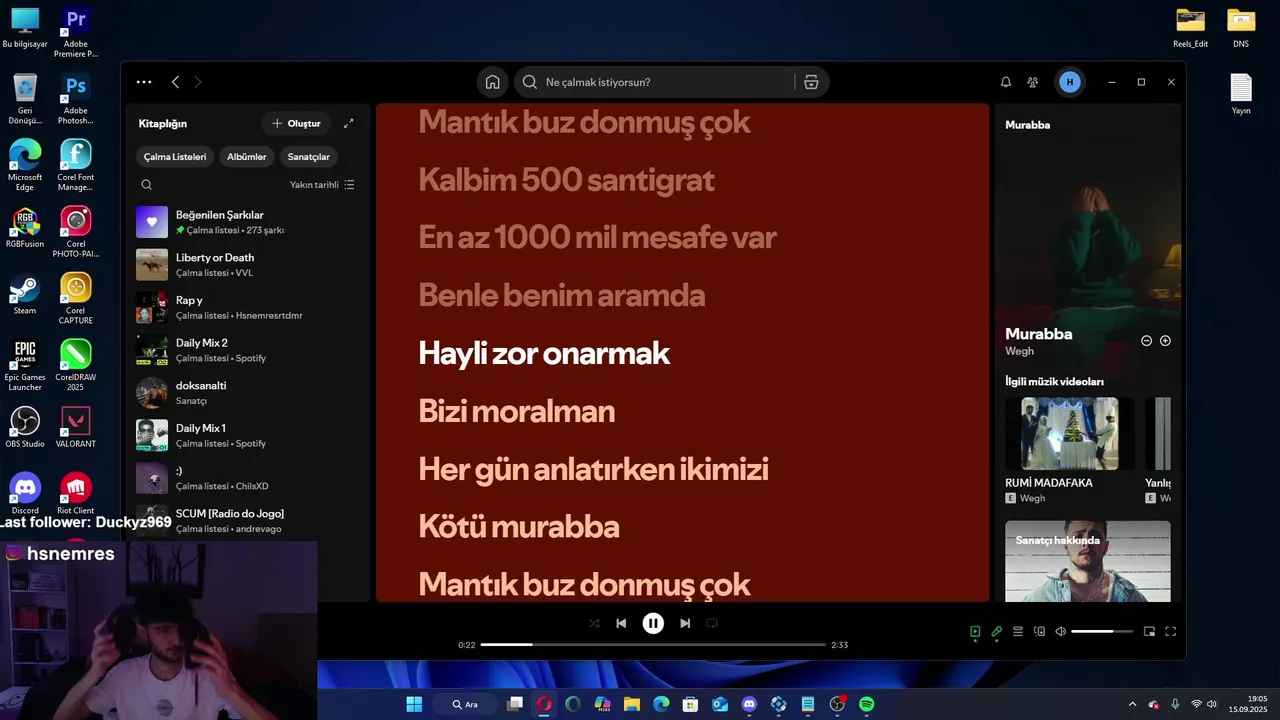Open Liberty or Death playlist
Screen dimensions: 1280x720
(x=249, y=264)
